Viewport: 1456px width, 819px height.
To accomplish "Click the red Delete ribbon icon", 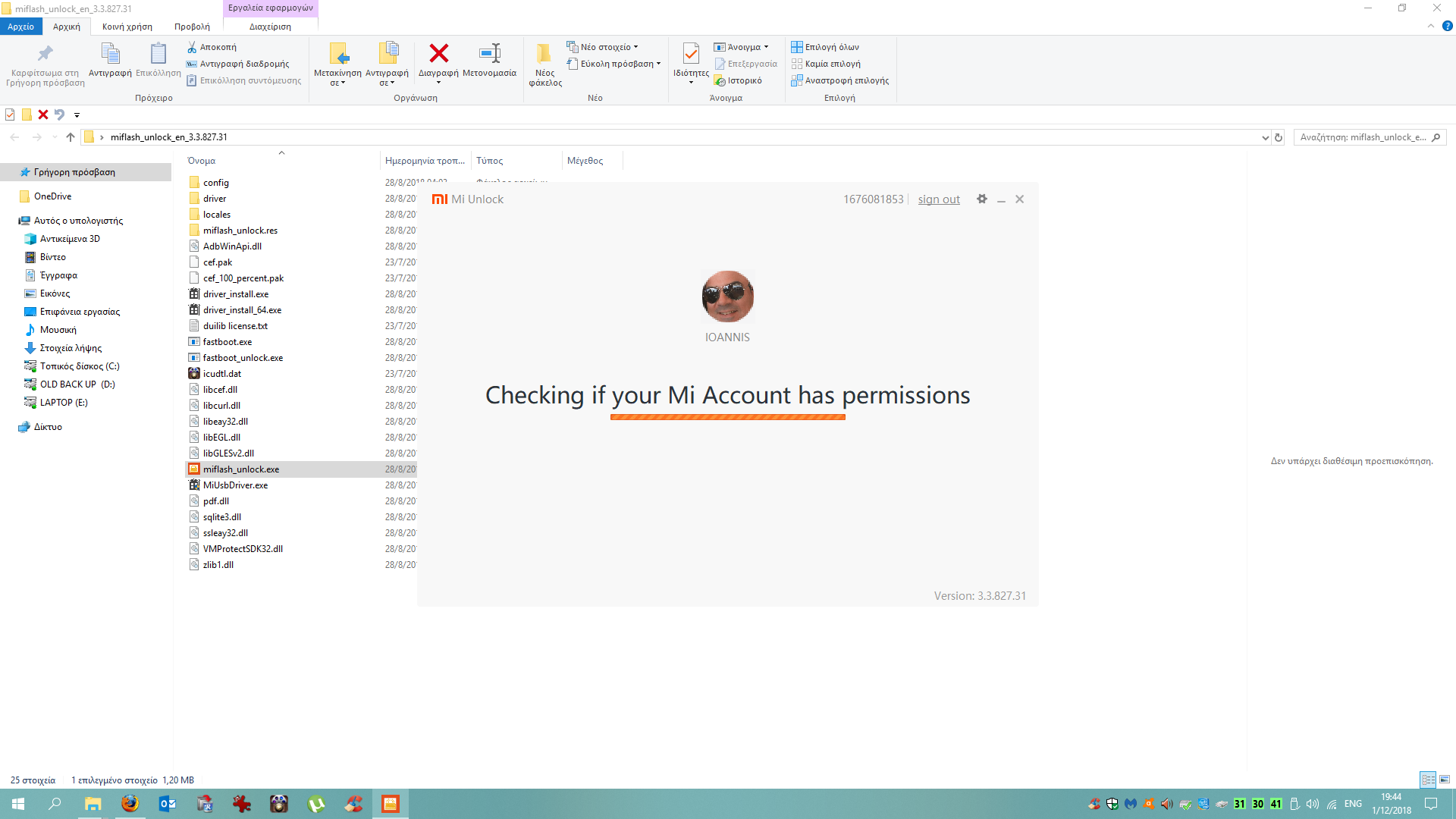I will (x=438, y=55).
